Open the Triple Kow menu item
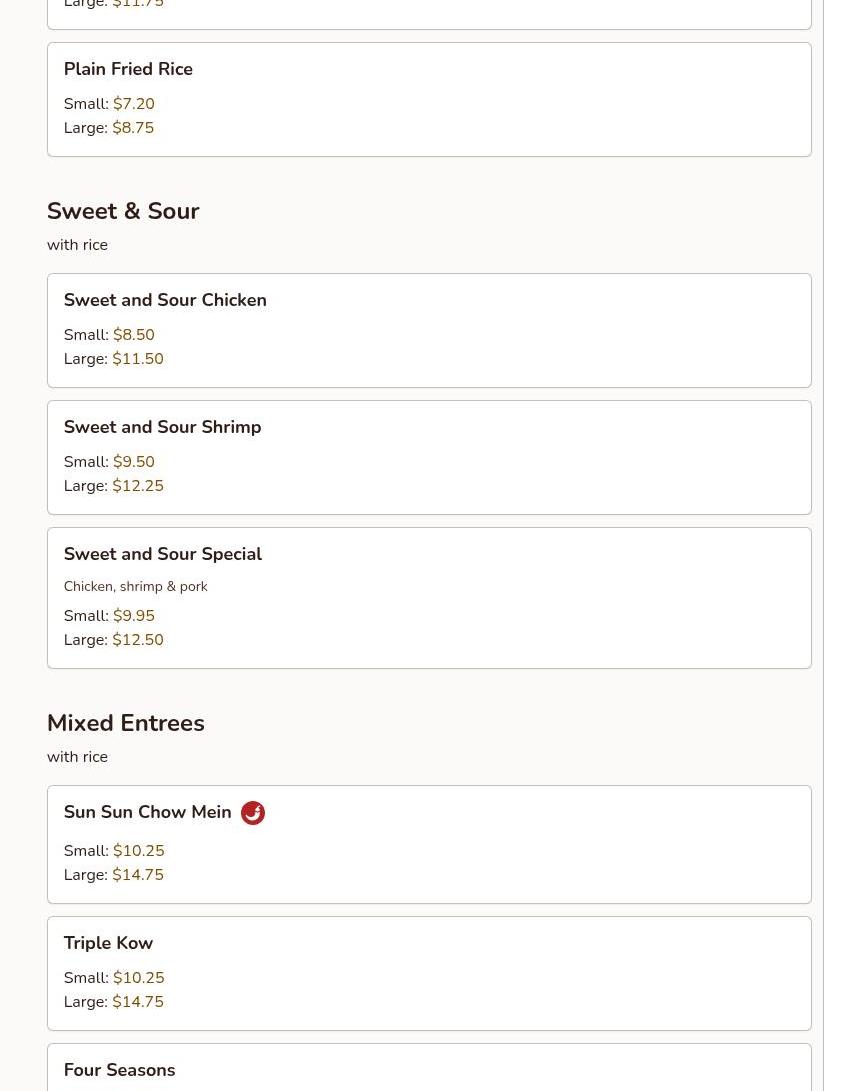The width and height of the screenshot is (844, 1091). (x=108, y=944)
